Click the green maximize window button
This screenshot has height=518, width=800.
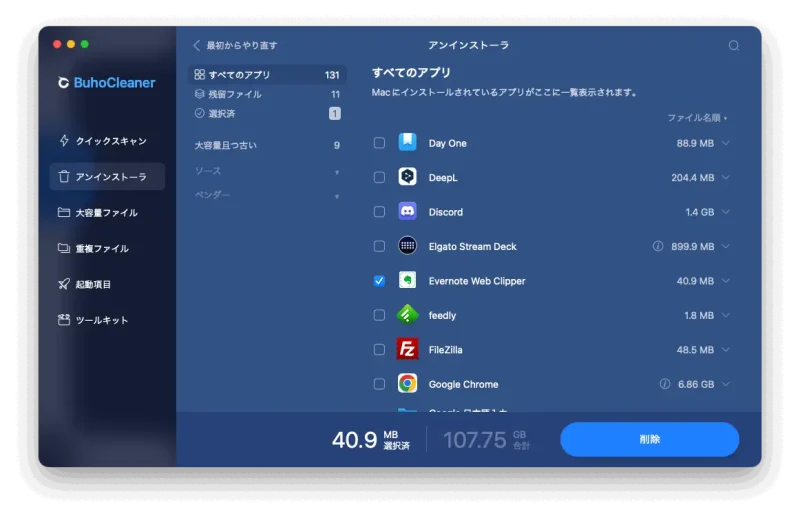(x=85, y=44)
